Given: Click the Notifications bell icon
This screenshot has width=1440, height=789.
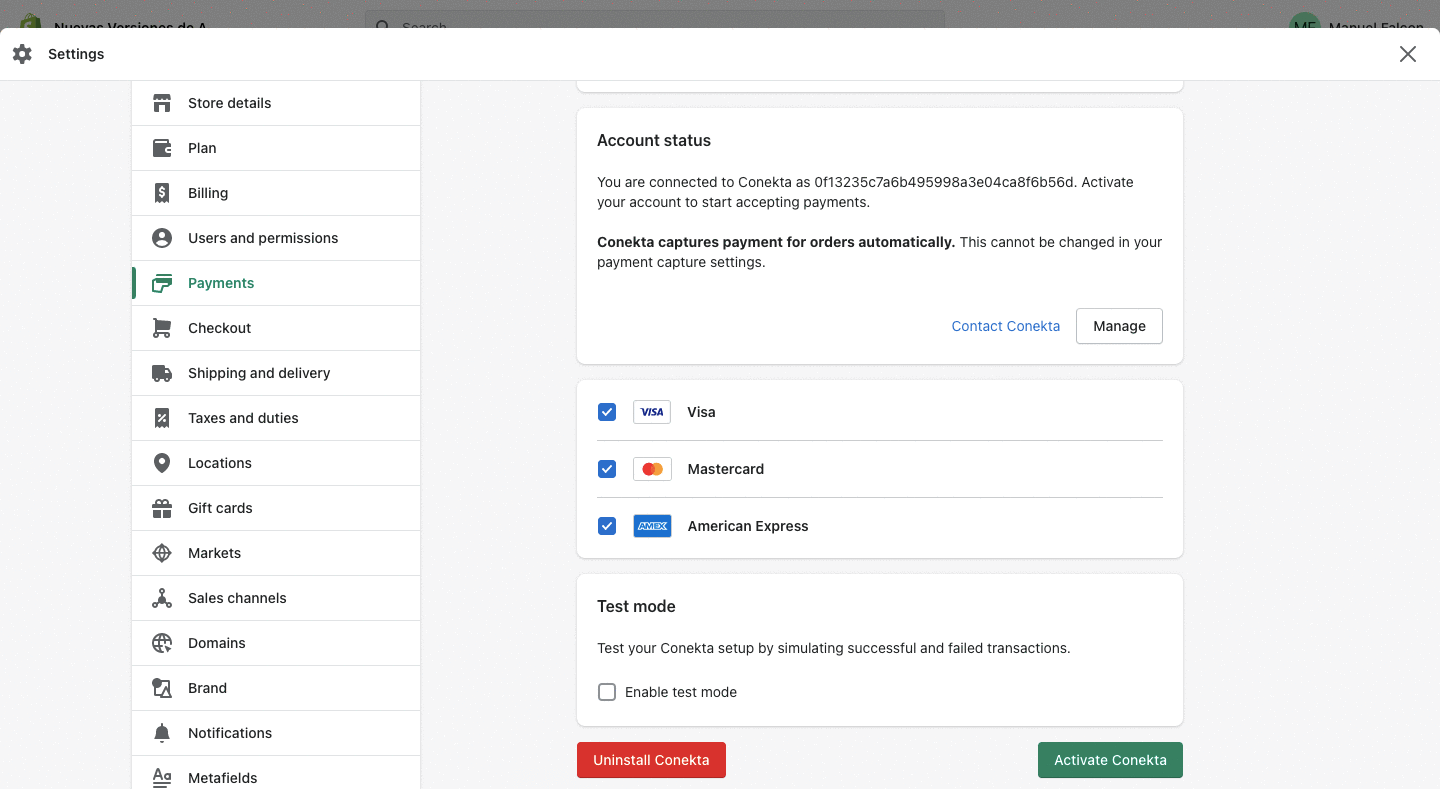Looking at the screenshot, I should pyautogui.click(x=162, y=733).
